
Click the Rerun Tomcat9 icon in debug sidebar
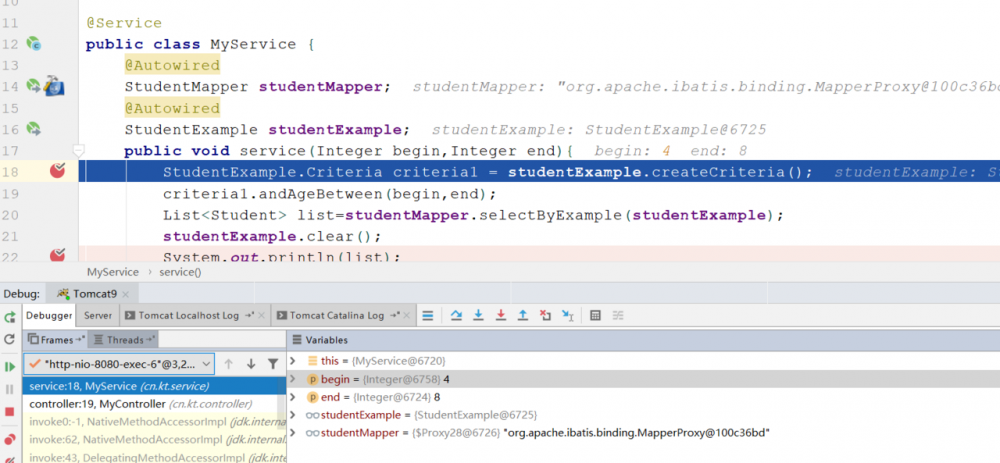click(x=10, y=317)
